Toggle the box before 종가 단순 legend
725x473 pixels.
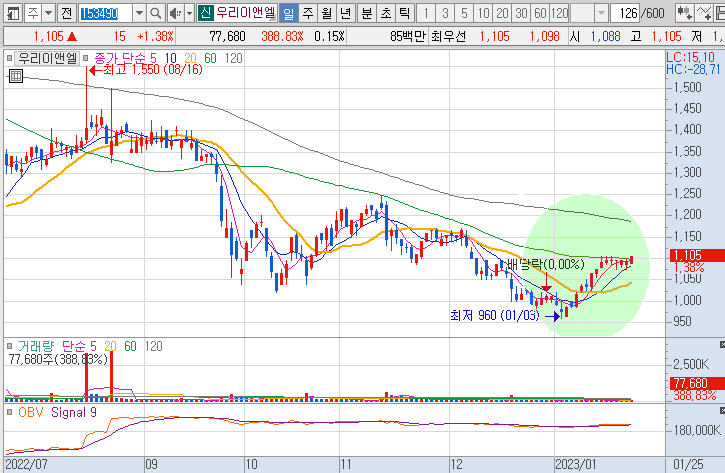click(x=86, y=58)
